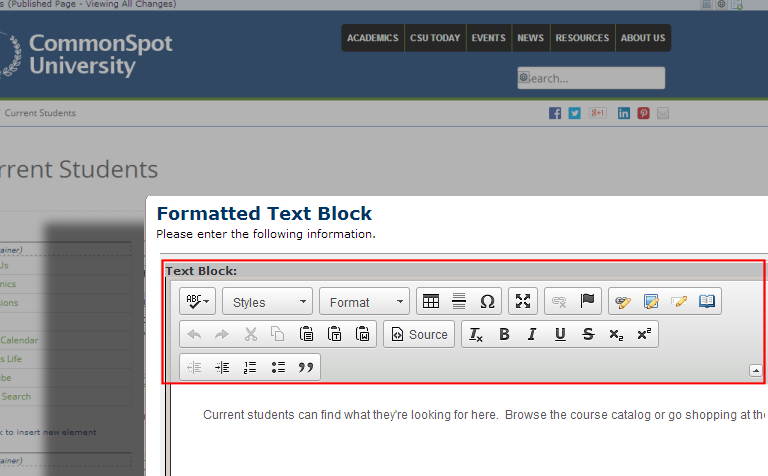Image resolution: width=768 pixels, height=476 pixels.
Task: Share the page on Twitter
Action: click(575, 113)
